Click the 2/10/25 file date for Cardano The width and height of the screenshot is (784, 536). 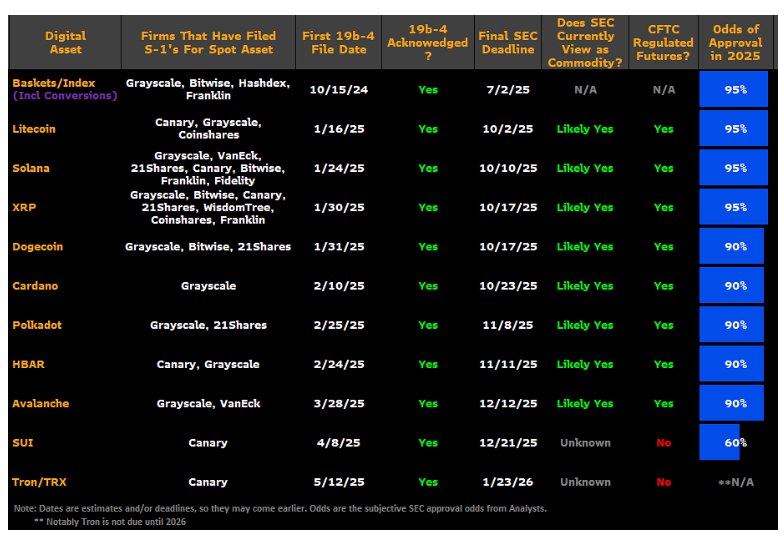coord(339,286)
